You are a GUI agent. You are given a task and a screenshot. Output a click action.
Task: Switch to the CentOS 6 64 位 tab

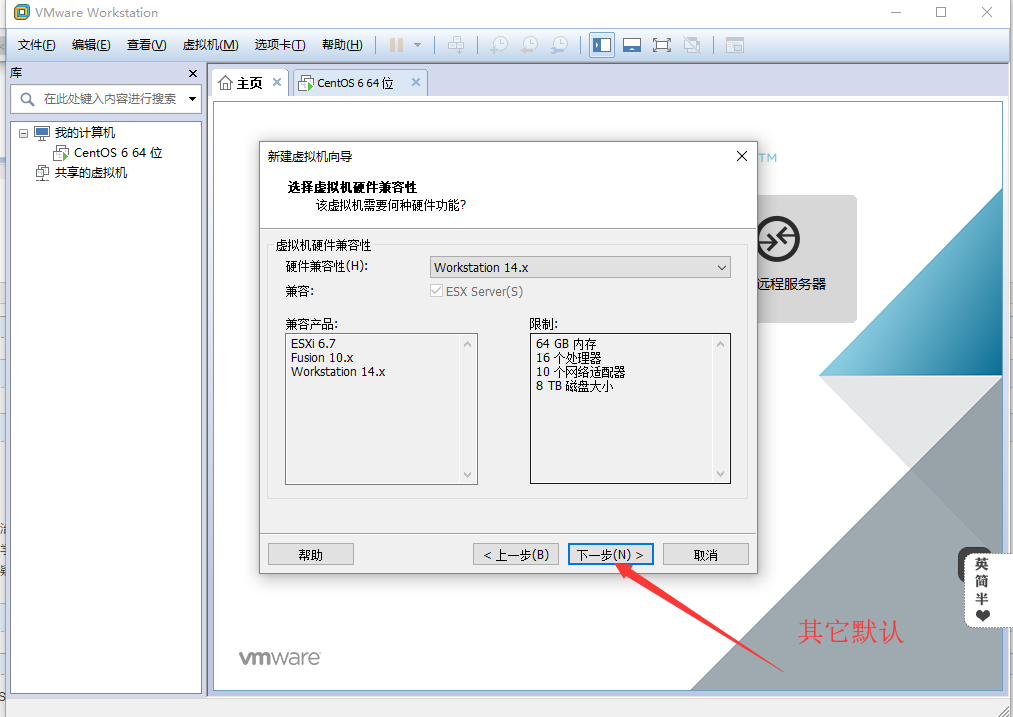355,83
